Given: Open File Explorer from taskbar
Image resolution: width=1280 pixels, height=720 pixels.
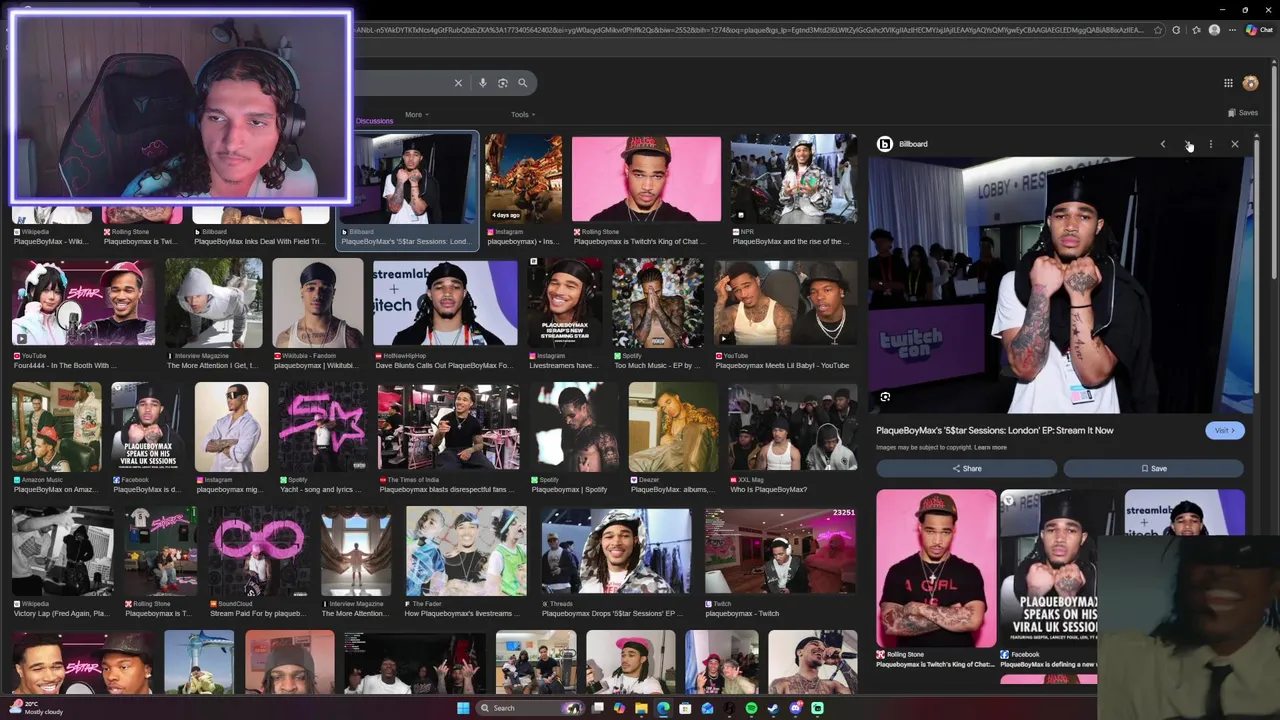Looking at the screenshot, I should (641, 708).
